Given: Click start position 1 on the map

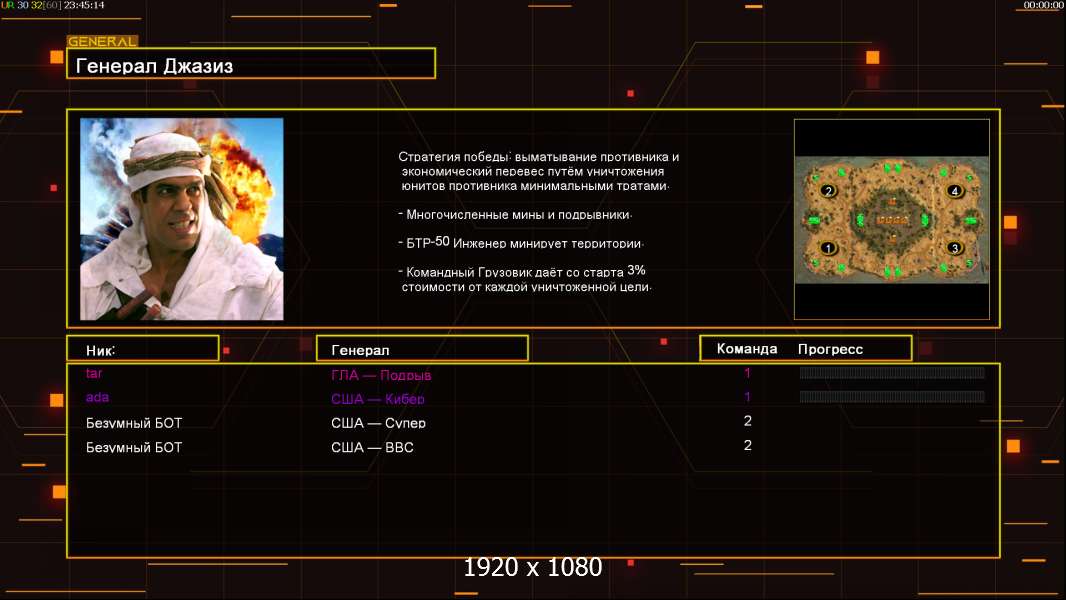Looking at the screenshot, I should (x=828, y=248).
